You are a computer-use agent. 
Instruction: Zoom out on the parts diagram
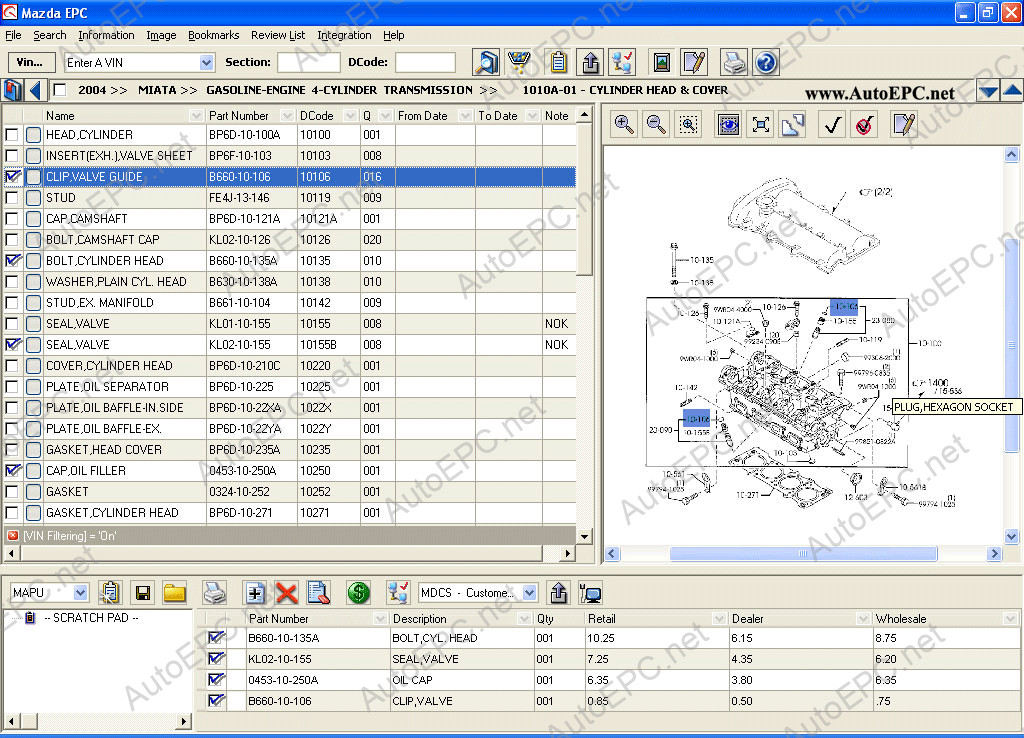click(656, 124)
